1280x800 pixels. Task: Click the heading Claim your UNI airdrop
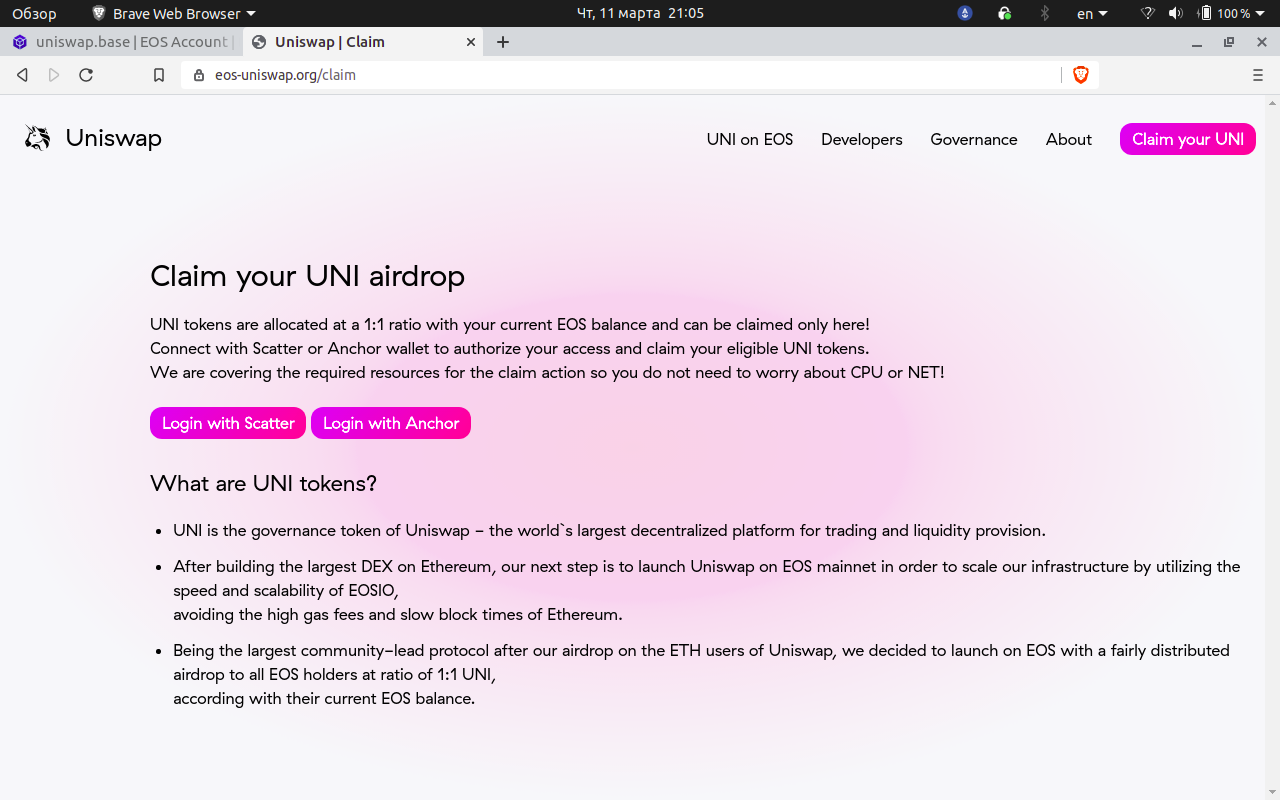(307, 275)
